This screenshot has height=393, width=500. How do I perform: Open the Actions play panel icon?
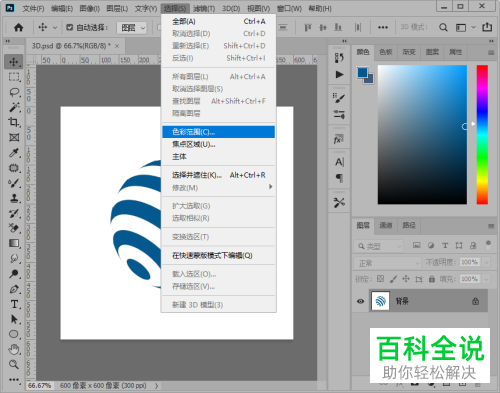tap(339, 74)
